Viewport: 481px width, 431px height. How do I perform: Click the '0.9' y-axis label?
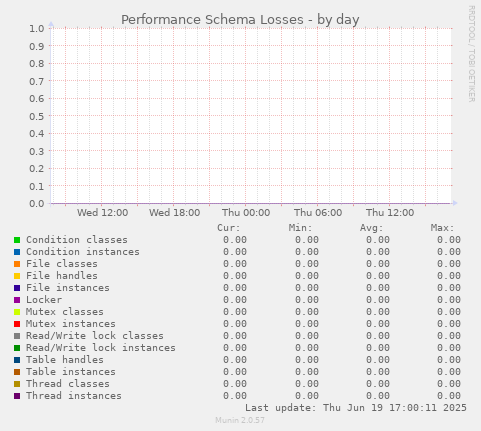(37, 46)
